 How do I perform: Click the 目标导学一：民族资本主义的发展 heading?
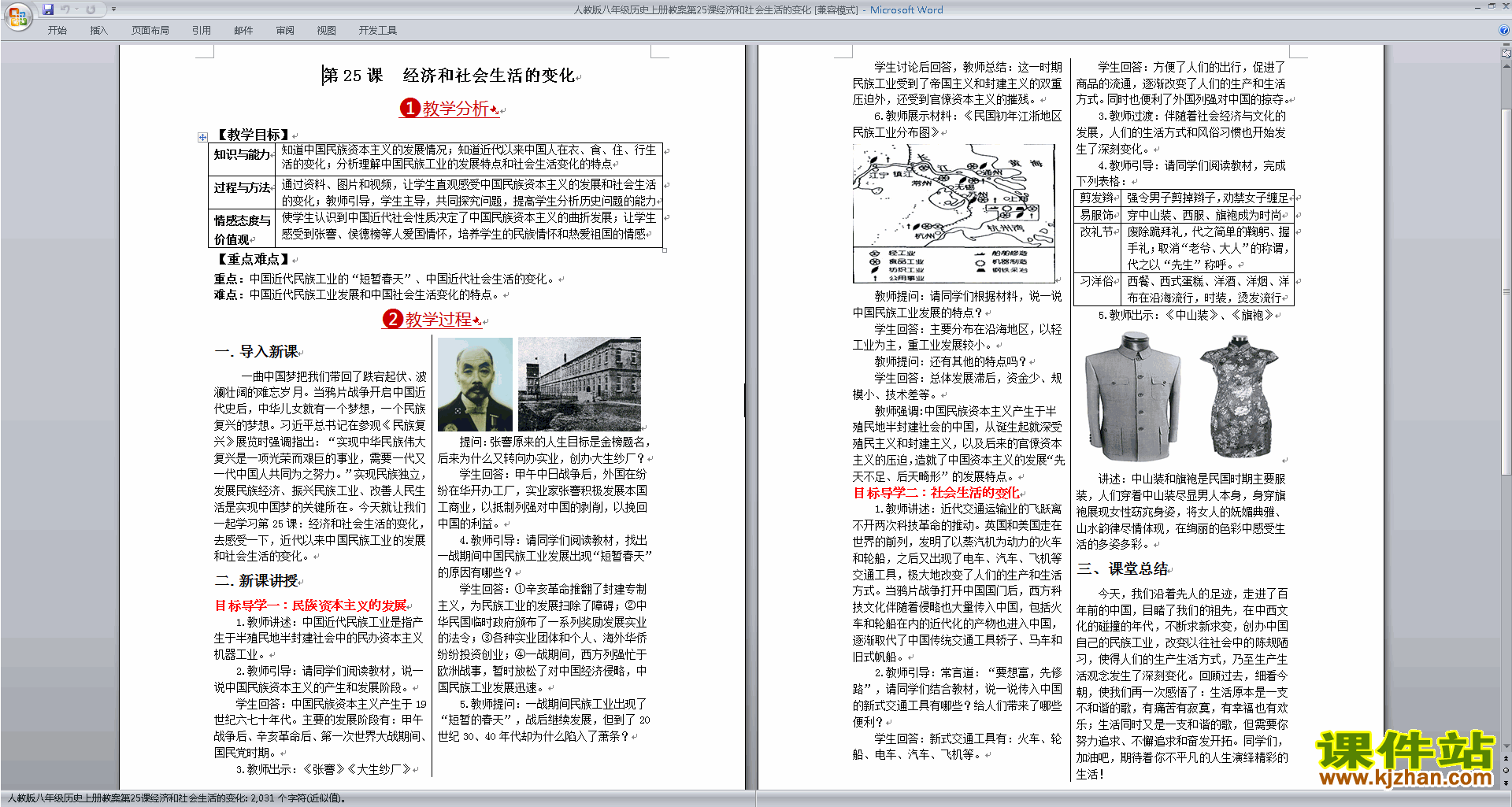310,605
